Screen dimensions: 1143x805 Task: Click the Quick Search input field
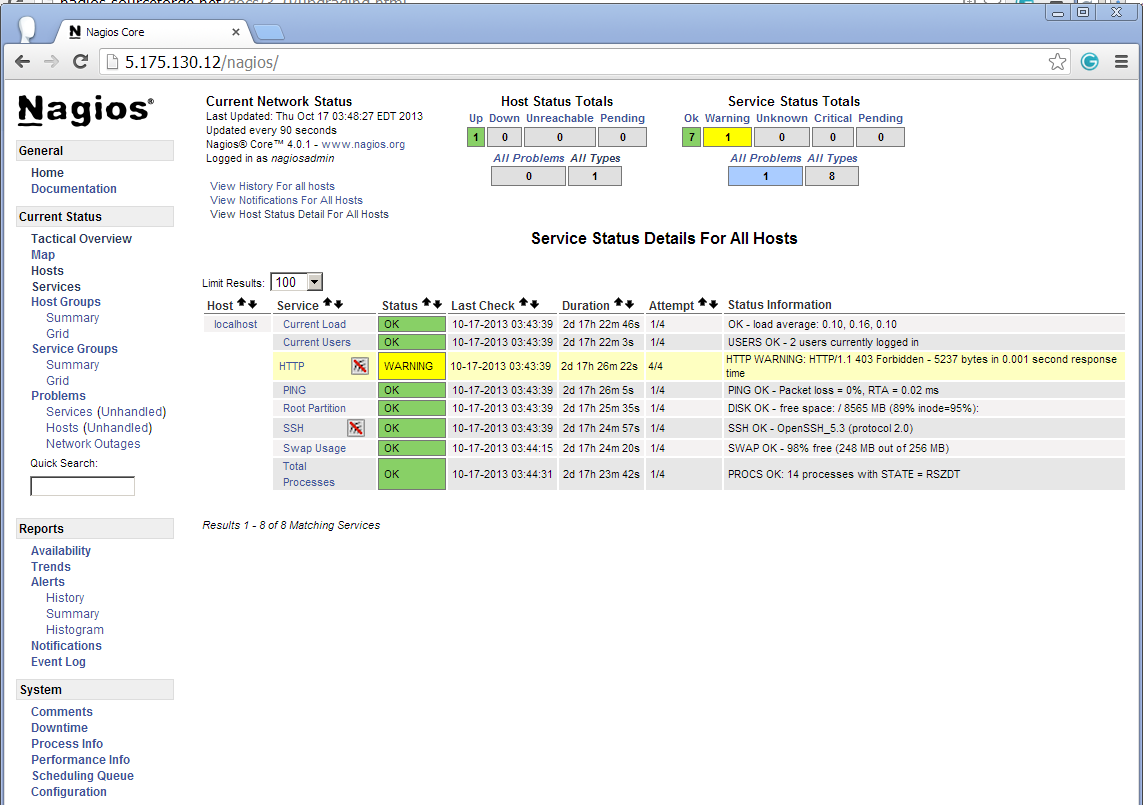click(82, 487)
